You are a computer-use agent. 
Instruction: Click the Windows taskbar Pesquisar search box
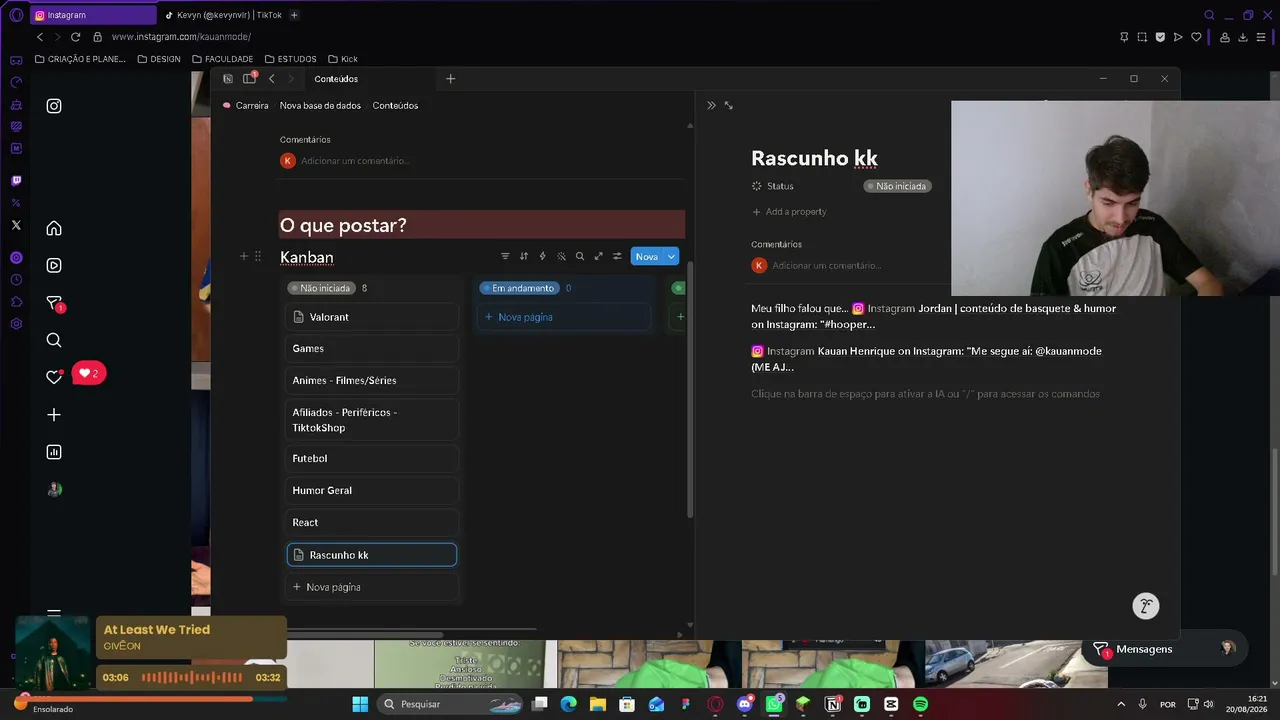pyautogui.click(x=451, y=704)
